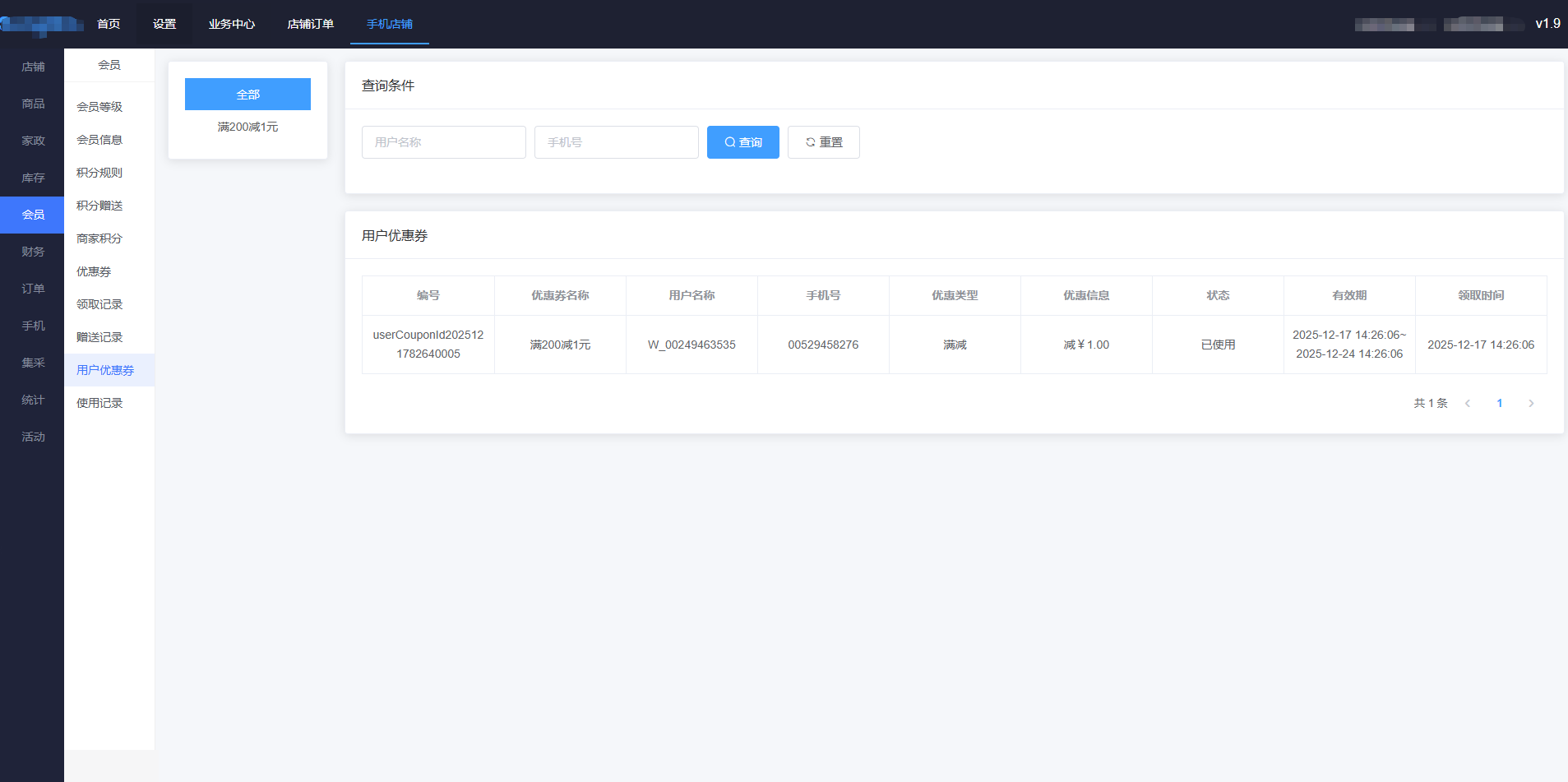1568x782 pixels.
Task: Open 使用记录 submenu item
Action: [x=99, y=403]
